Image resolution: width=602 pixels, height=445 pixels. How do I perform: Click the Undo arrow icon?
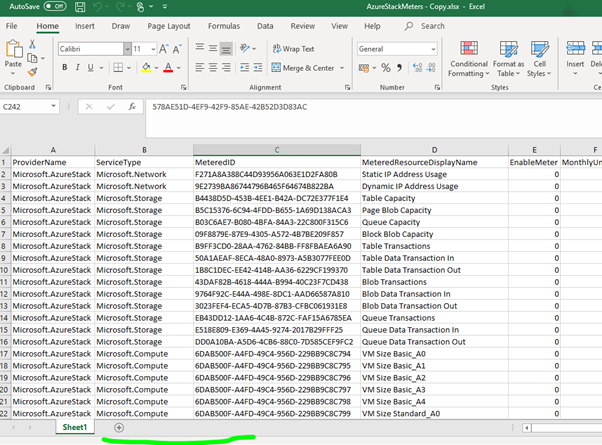(x=98, y=7)
